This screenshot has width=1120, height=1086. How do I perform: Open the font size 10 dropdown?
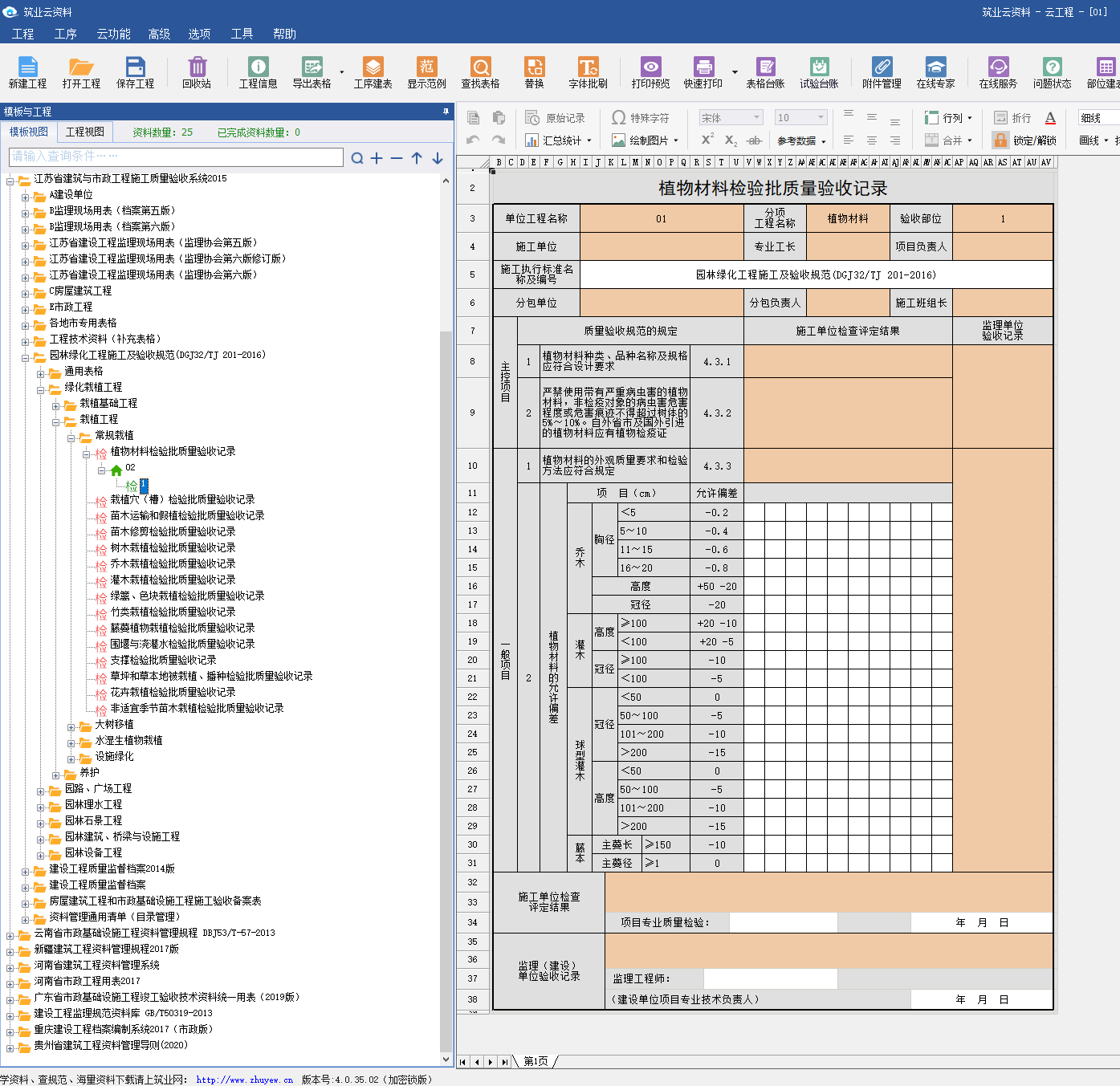[x=821, y=117]
